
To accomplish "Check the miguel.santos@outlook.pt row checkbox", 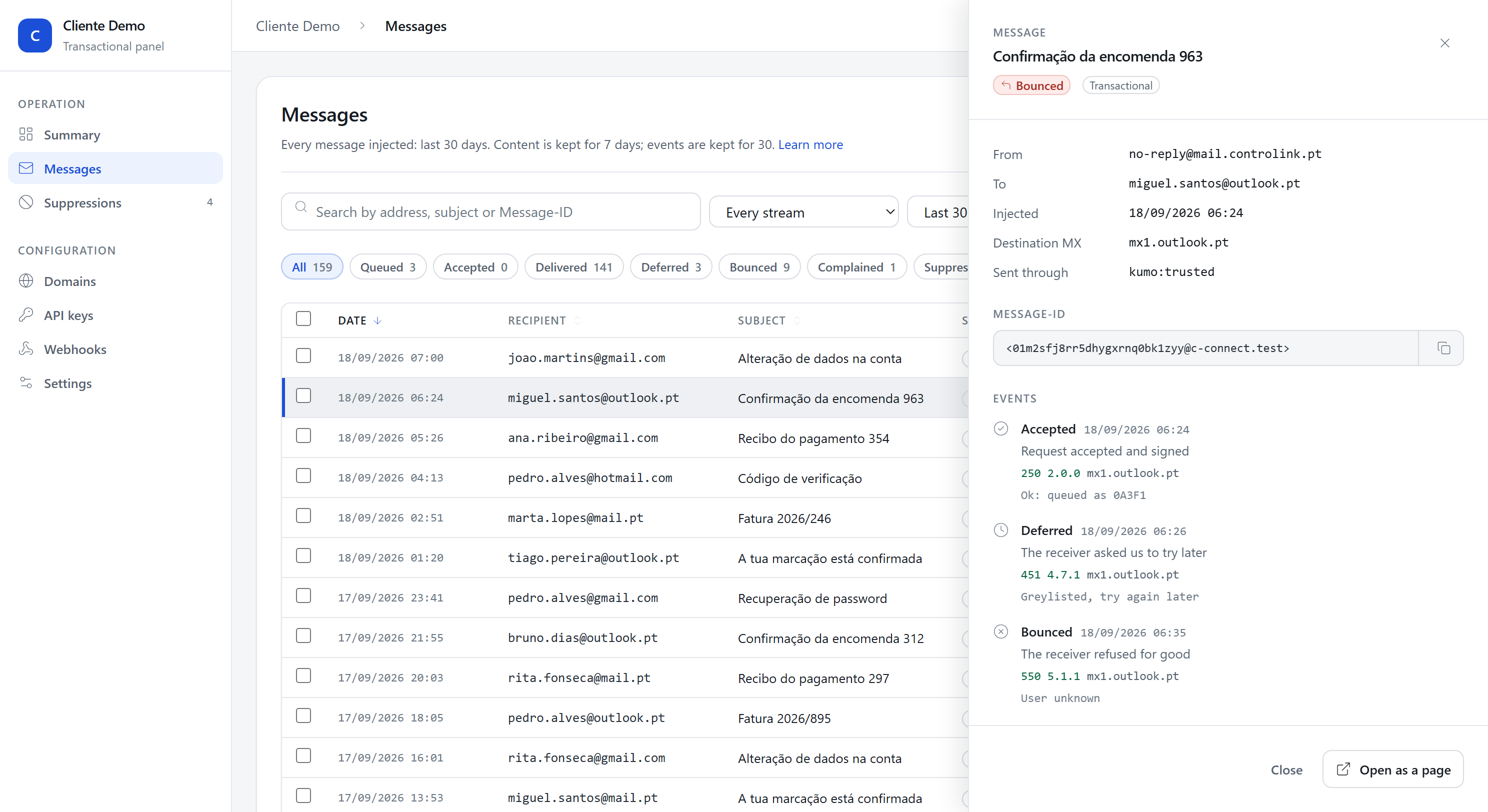I will click(x=303, y=395).
